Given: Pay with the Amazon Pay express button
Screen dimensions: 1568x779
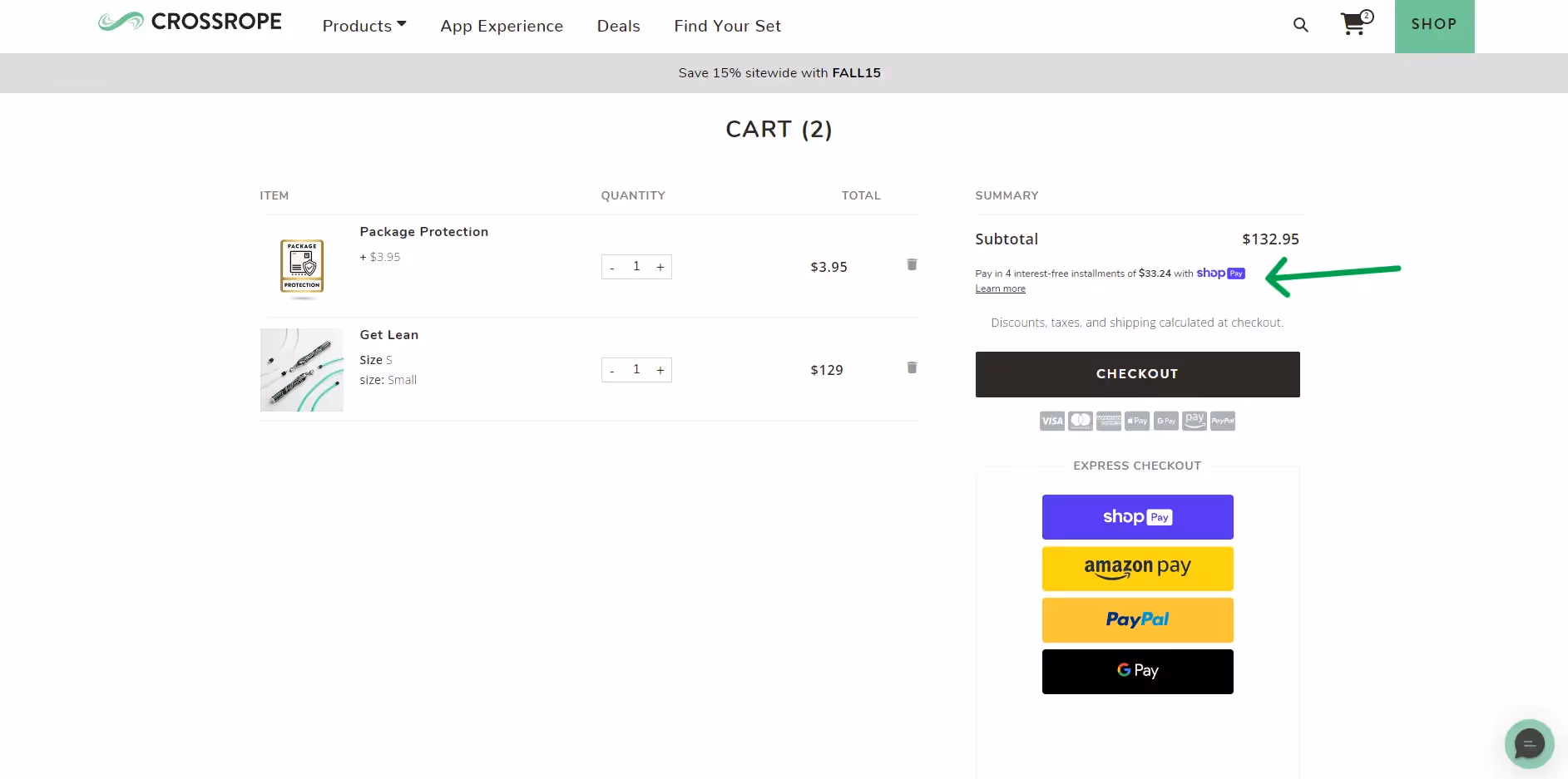Looking at the screenshot, I should coord(1137,569).
